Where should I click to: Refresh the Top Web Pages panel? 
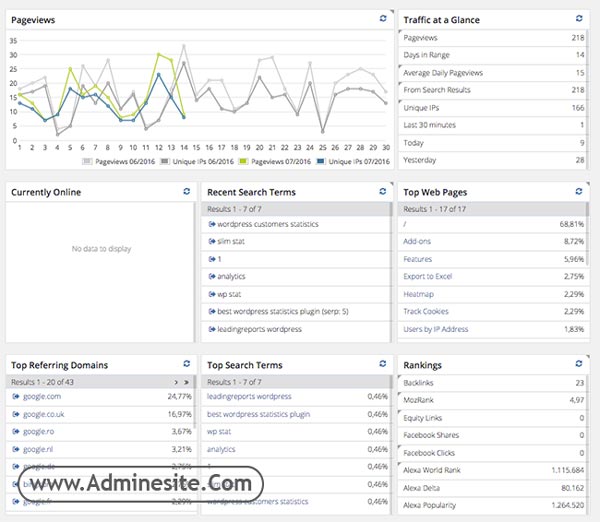(x=579, y=191)
